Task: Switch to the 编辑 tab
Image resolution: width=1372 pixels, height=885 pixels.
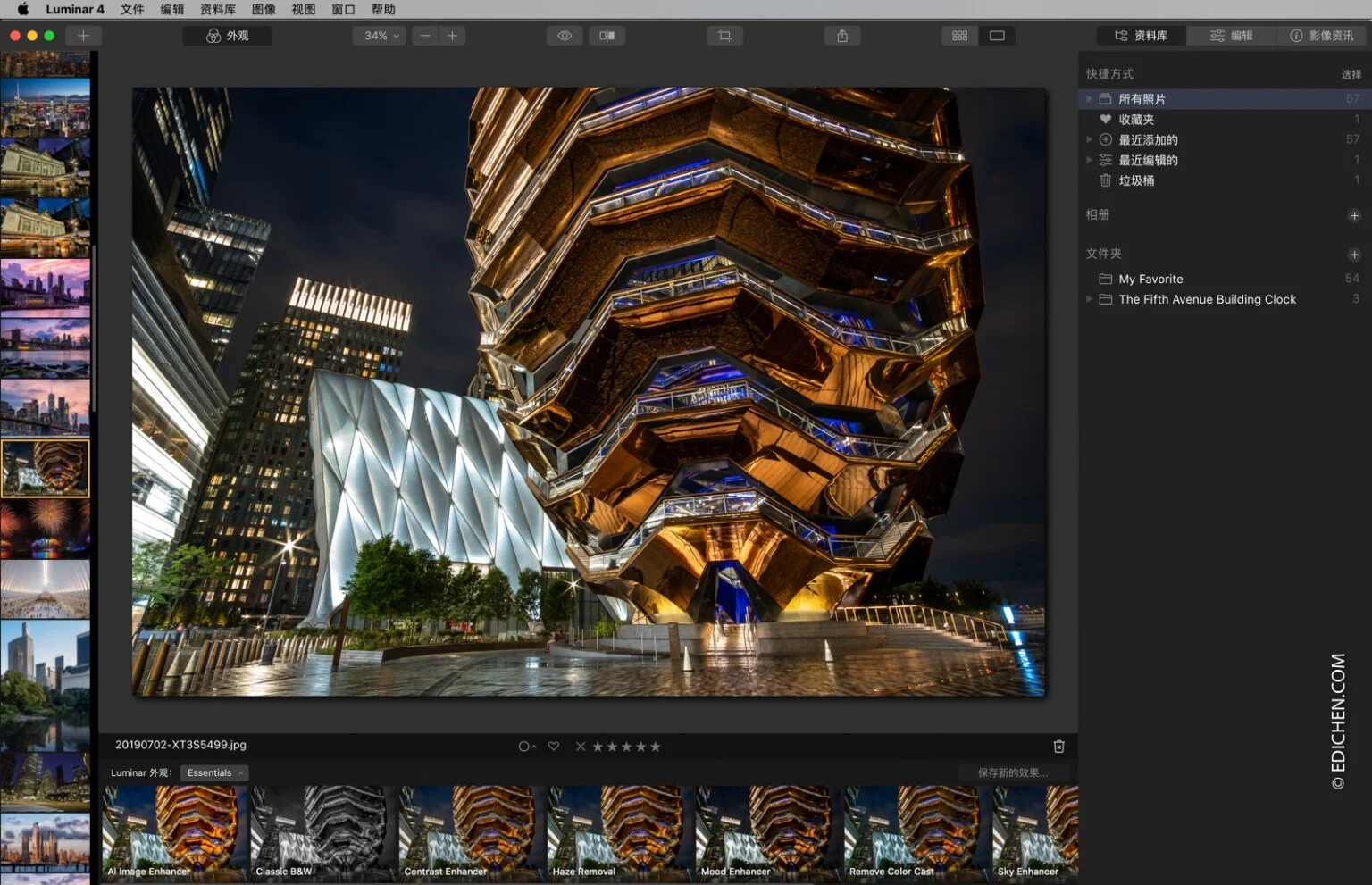Action: click(1231, 36)
